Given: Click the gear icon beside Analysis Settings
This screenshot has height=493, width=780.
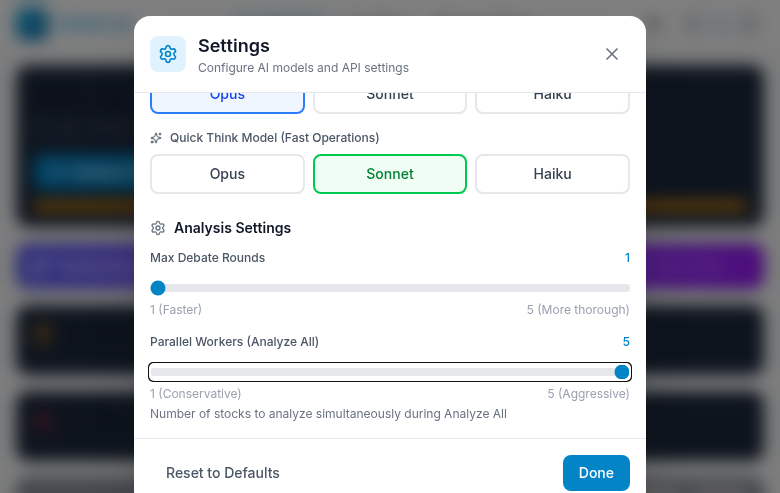Looking at the screenshot, I should 158,228.
